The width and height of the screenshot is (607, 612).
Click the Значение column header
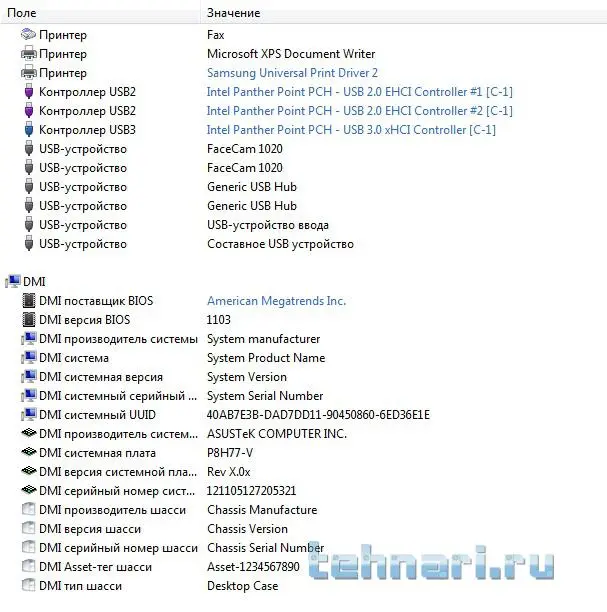pos(404,13)
